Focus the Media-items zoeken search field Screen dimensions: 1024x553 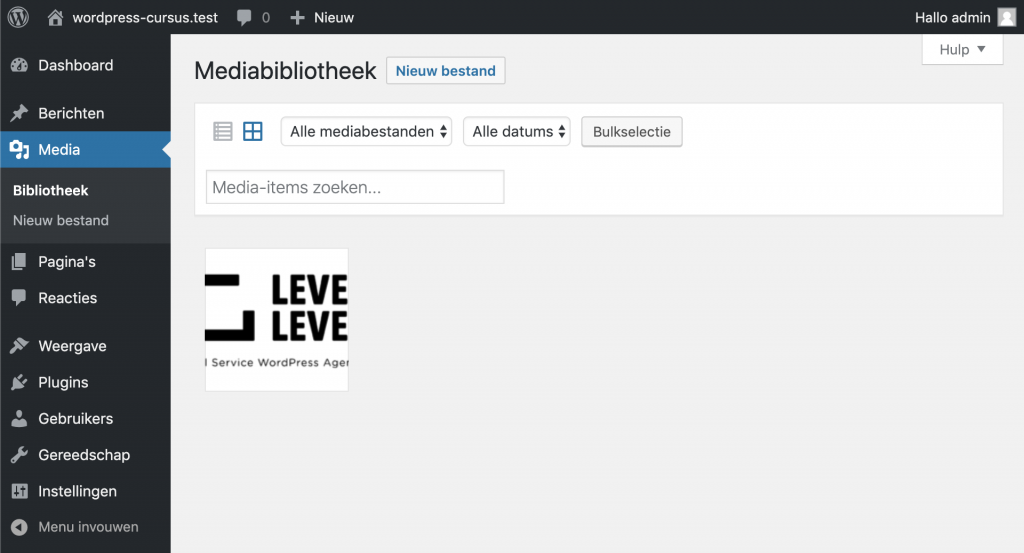pos(355,187)
